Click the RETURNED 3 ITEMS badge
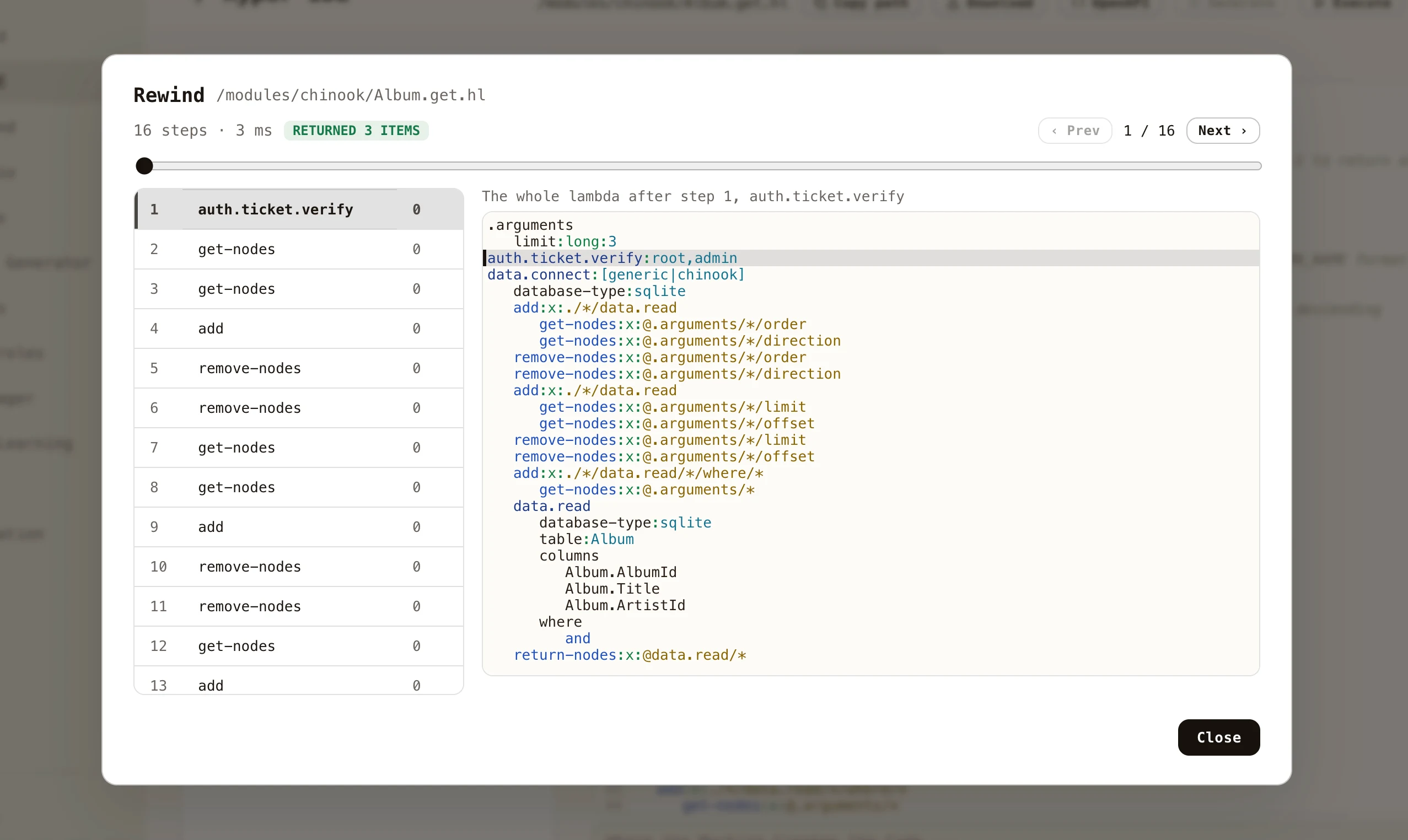The image size is (1408, 840). click(x=356, y=131)
